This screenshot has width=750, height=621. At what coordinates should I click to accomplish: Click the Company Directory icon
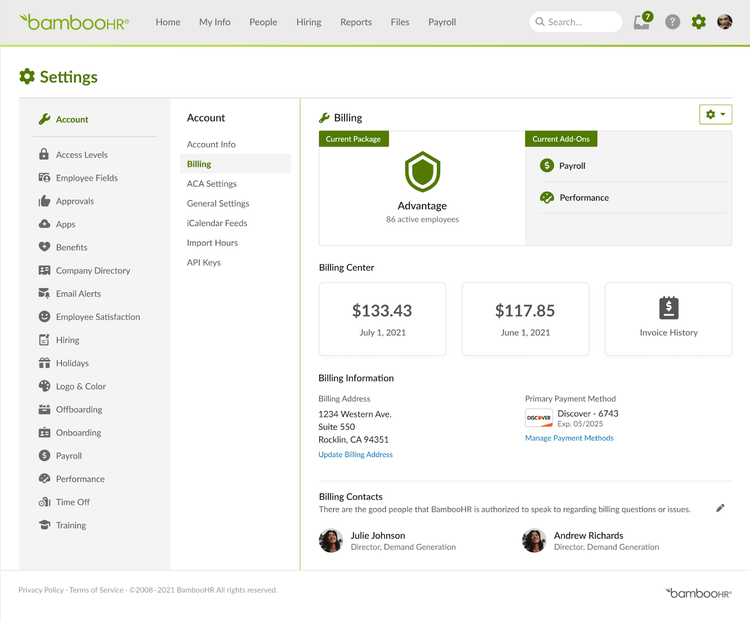point(44,270)
